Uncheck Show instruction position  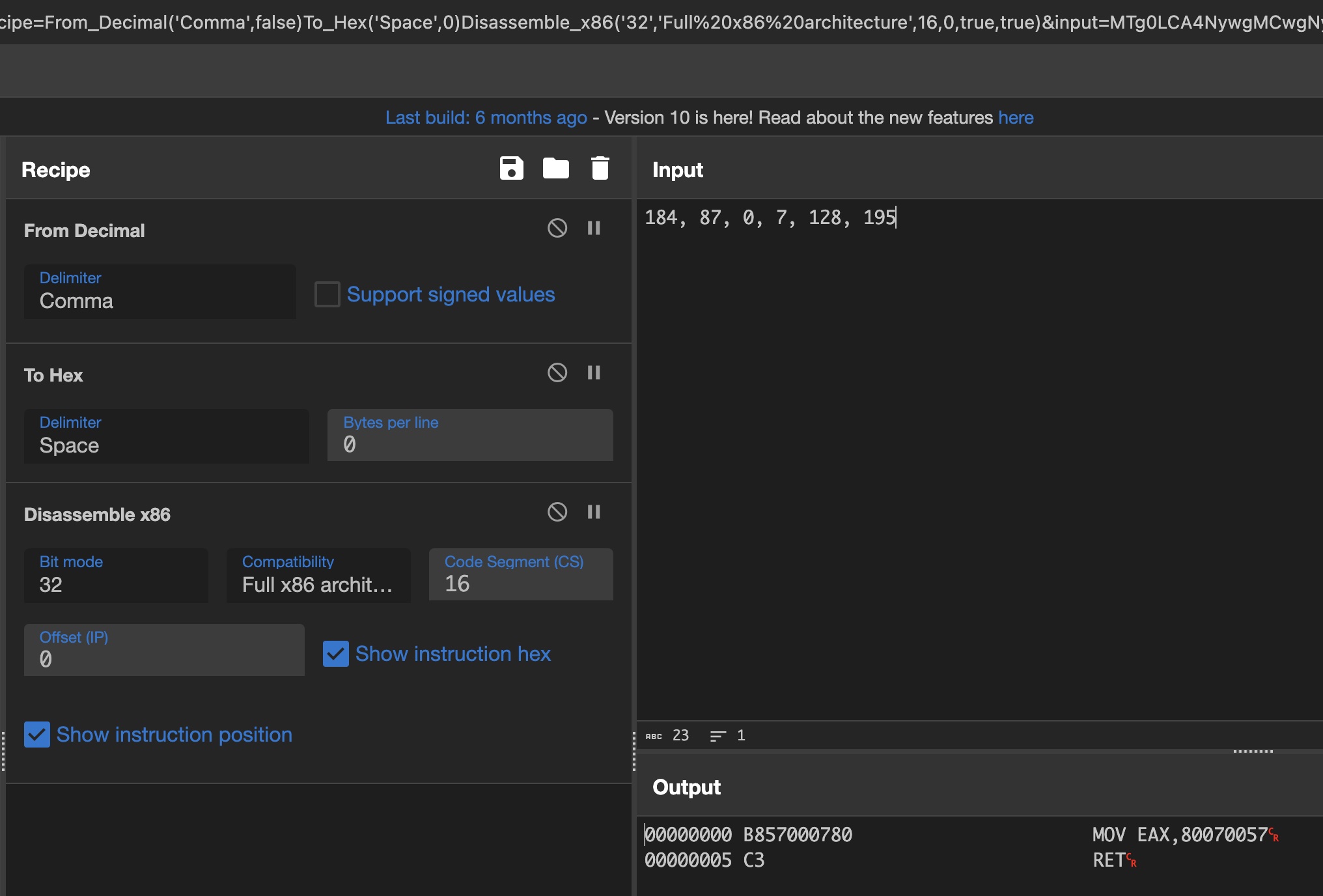click(36, 735)
